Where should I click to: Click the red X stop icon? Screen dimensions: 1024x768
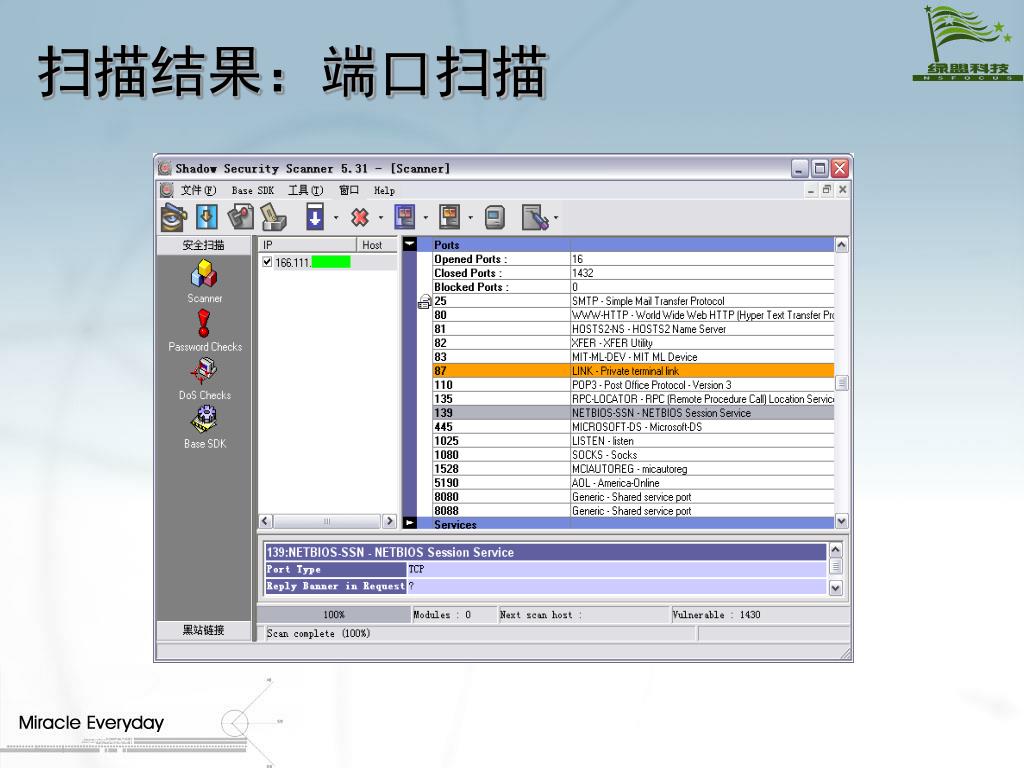click(x=360, y=217)
